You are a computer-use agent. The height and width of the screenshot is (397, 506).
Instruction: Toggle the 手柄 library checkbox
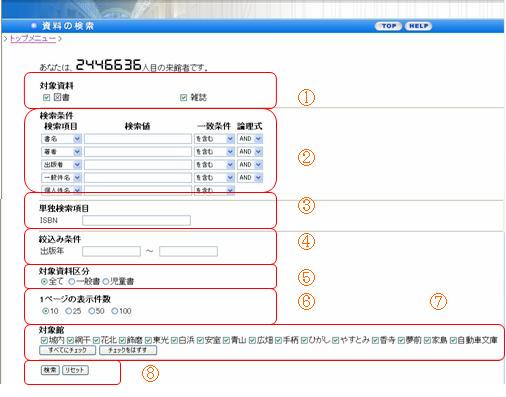tap(279, 340)
